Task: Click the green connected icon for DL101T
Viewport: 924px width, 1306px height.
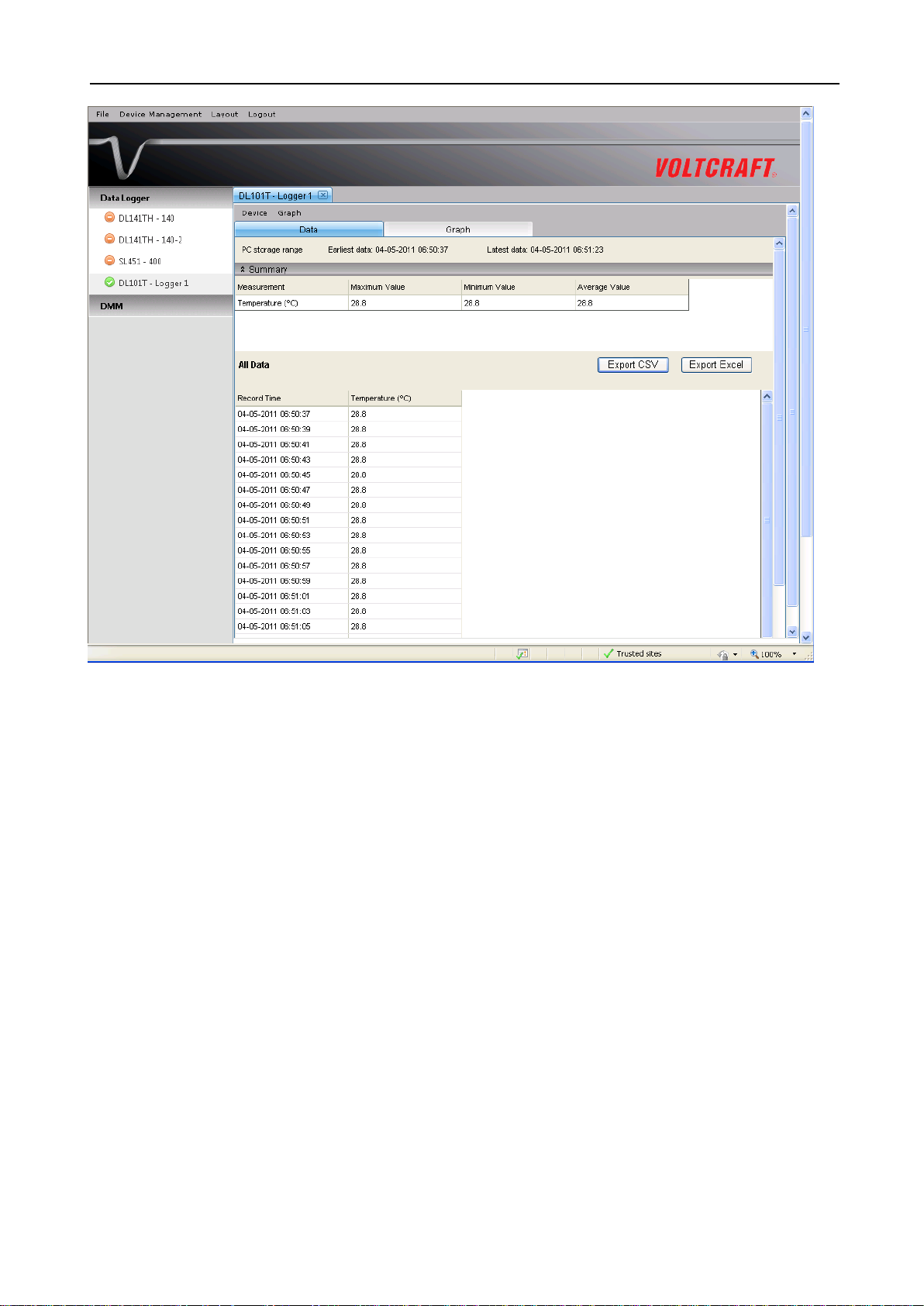Action: (x=109, y=283)
